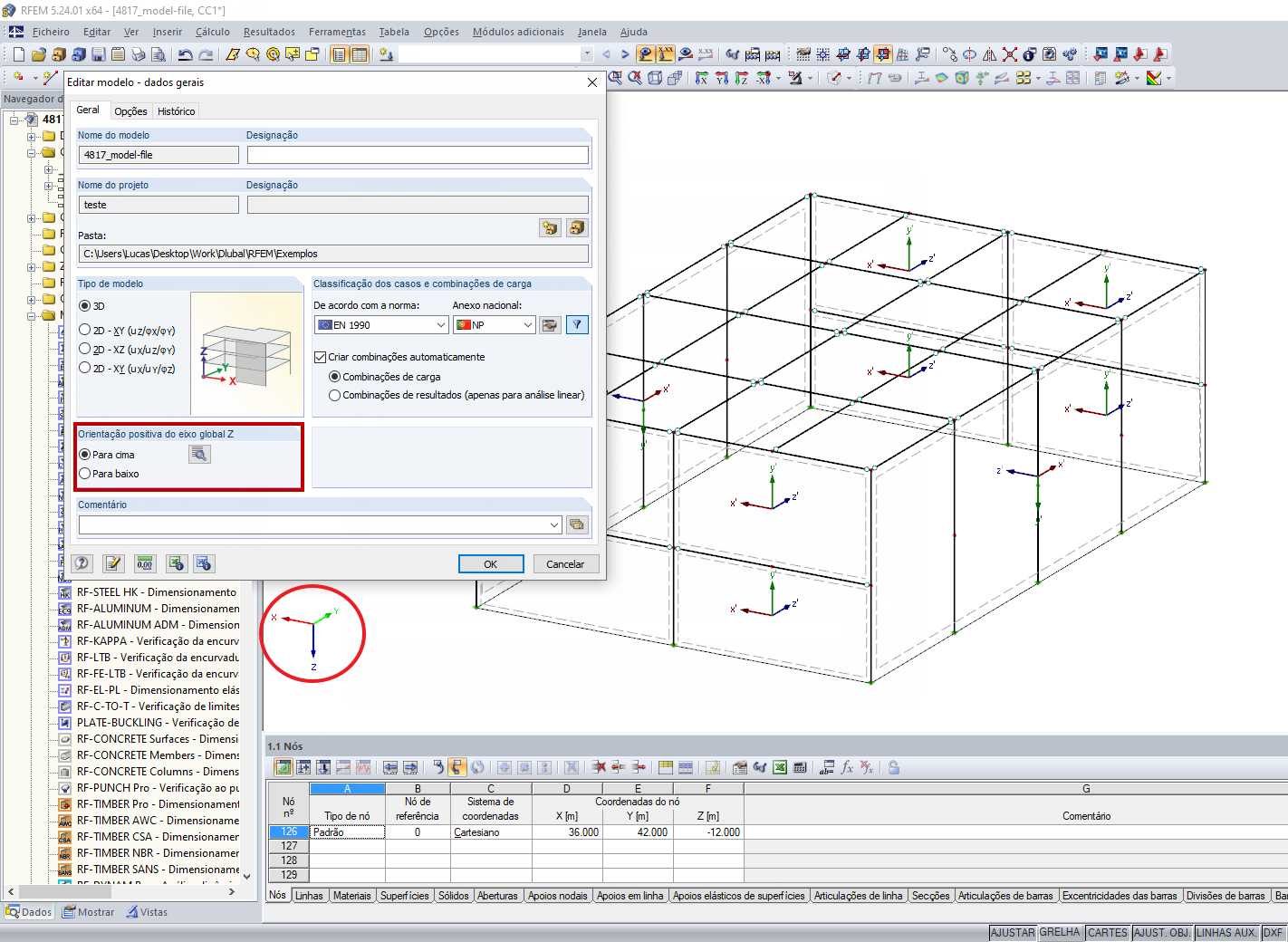Screen dimensions: 1288x942
Task: Click the lock icon in table toolbar
Action: point(894,767)
